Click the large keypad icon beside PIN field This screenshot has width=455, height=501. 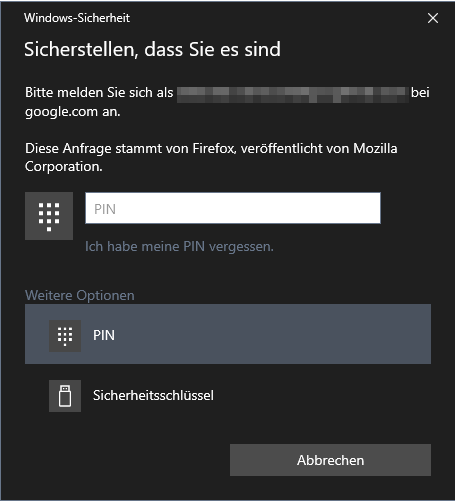click(49, 216)
